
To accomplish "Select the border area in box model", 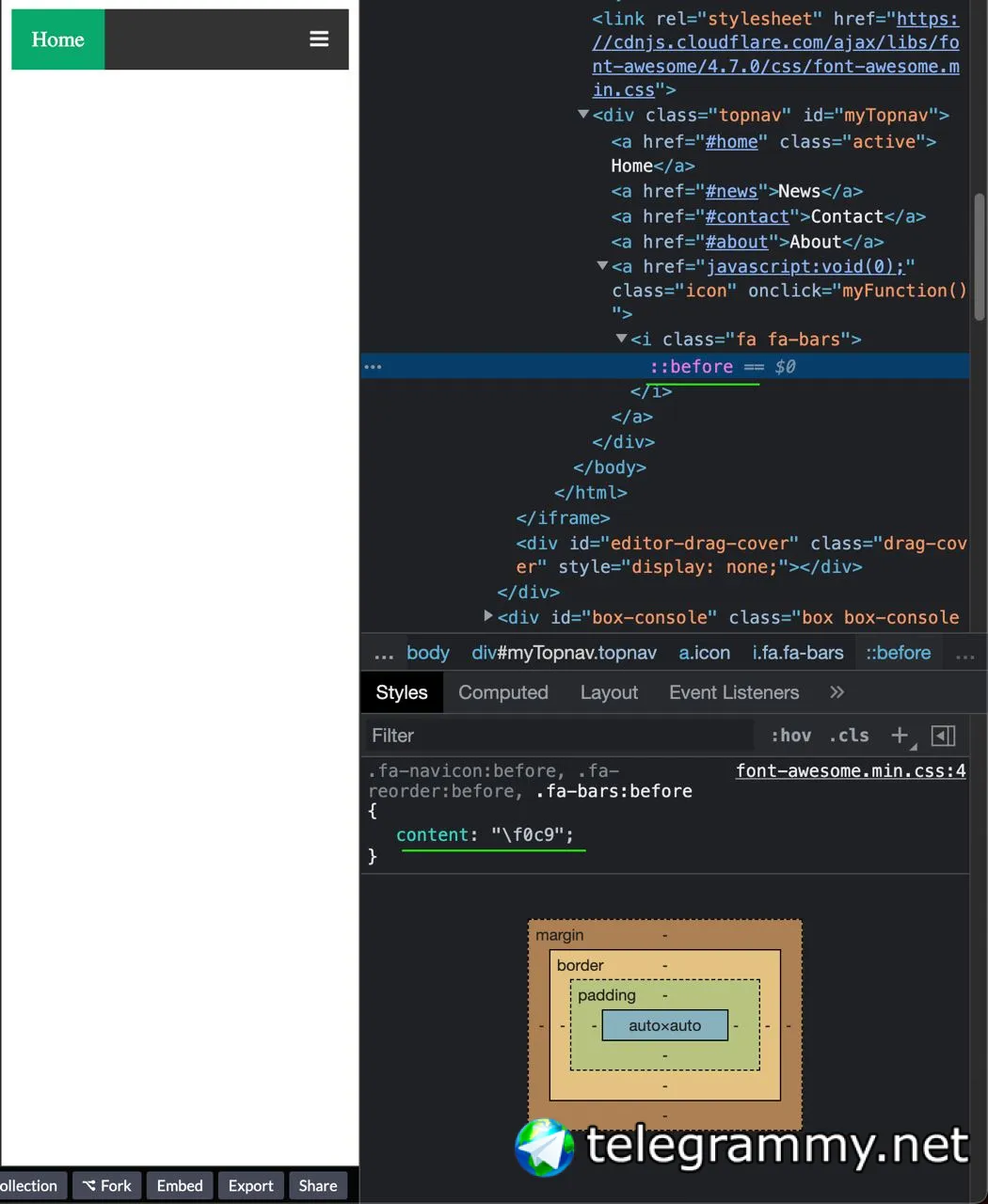I will click(580, 965).
